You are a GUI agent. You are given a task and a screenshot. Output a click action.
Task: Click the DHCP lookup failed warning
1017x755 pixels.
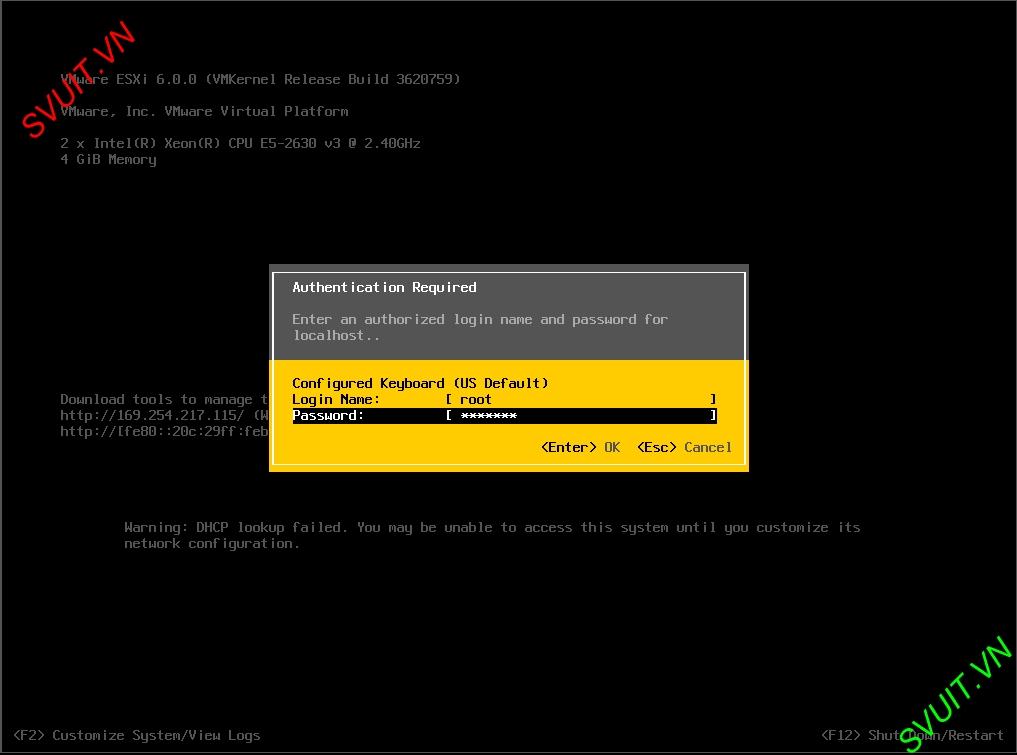coord(492,535)
